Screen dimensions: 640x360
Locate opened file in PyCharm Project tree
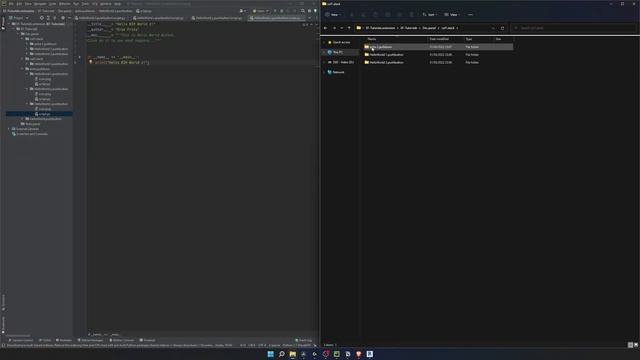tap(42, 18)
